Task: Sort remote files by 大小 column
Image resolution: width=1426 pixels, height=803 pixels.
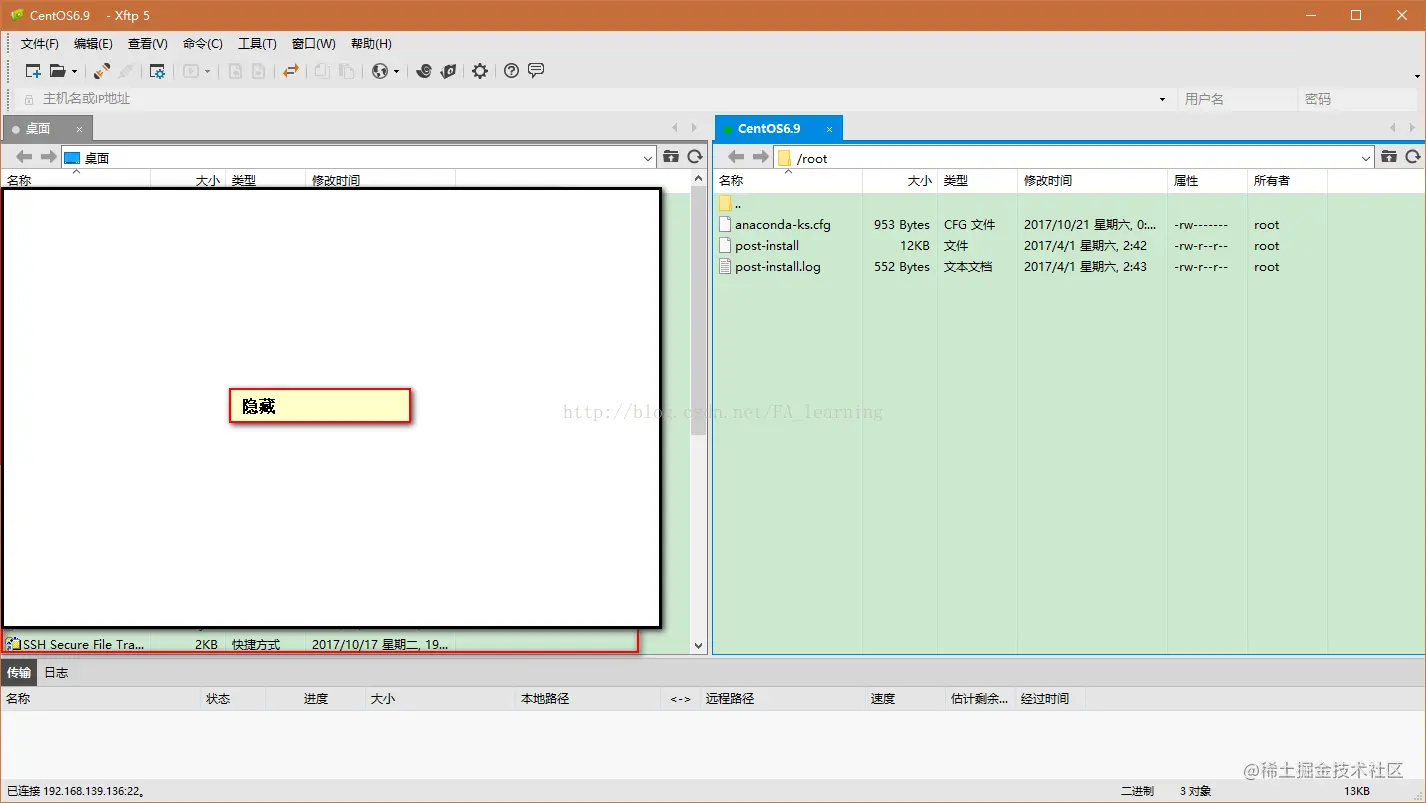Action: click(x=900, y=181)
